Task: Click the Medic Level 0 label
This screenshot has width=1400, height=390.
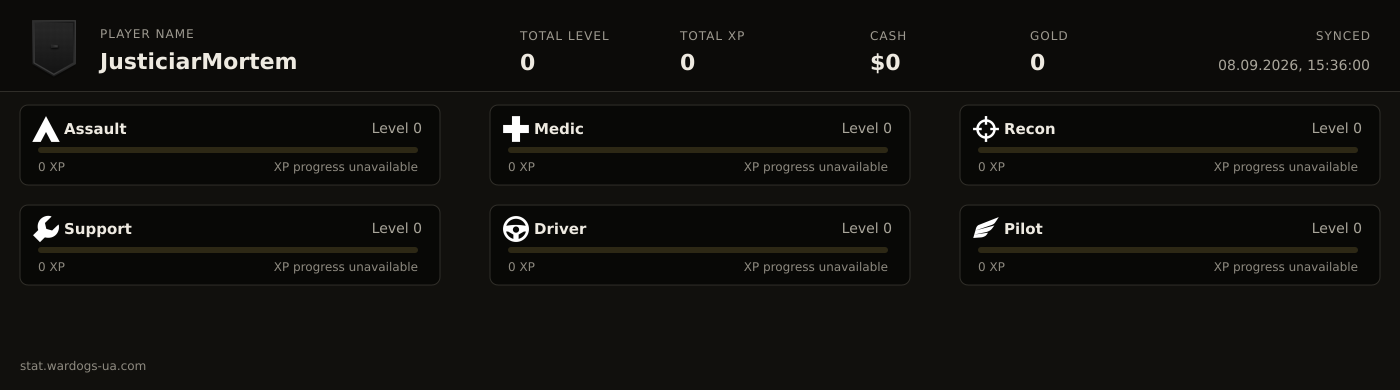Action: point(867,128)
